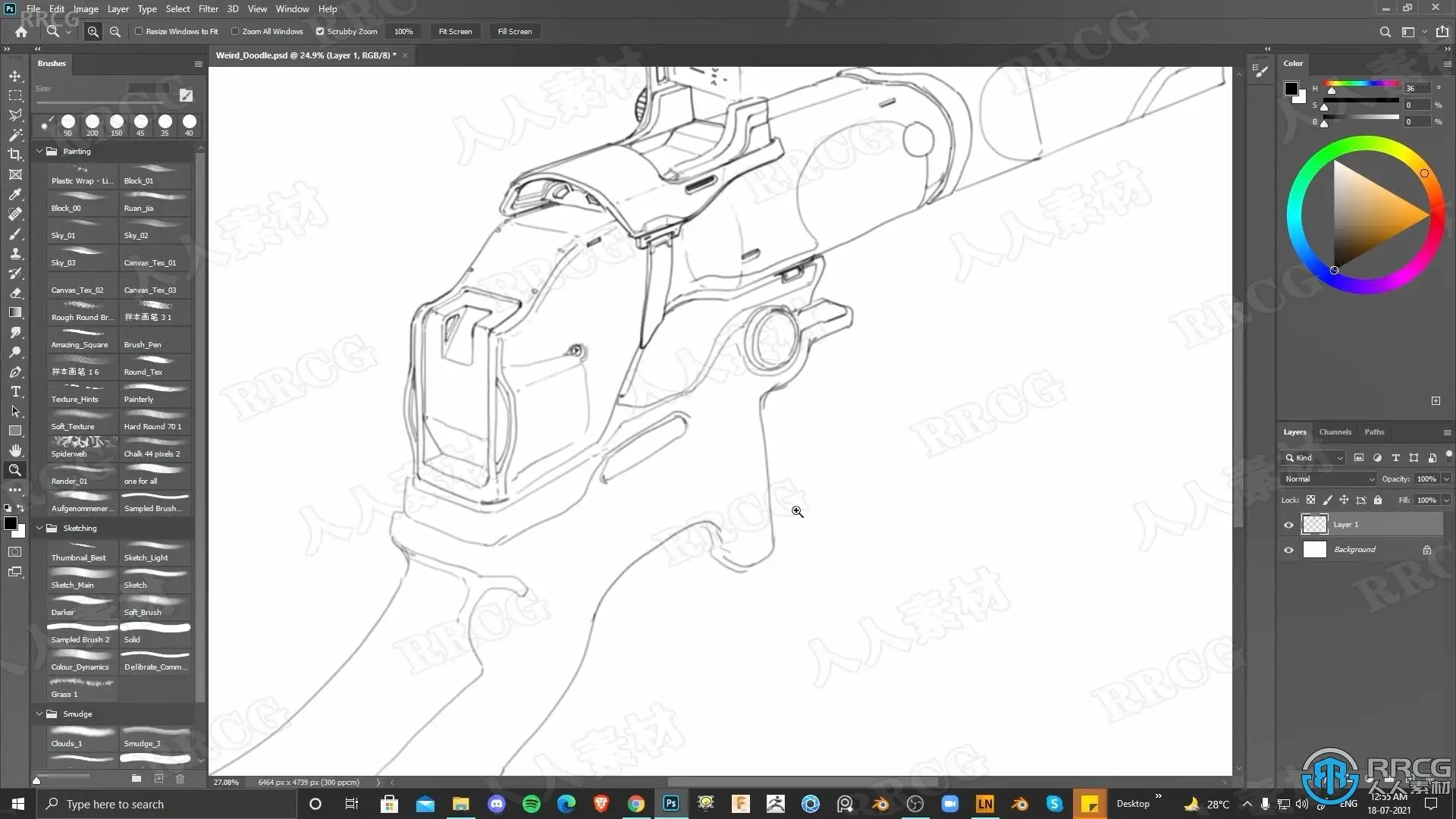Switch to the Channels tab
This screenshot has height=819, width=1456.
point(1335,432)
